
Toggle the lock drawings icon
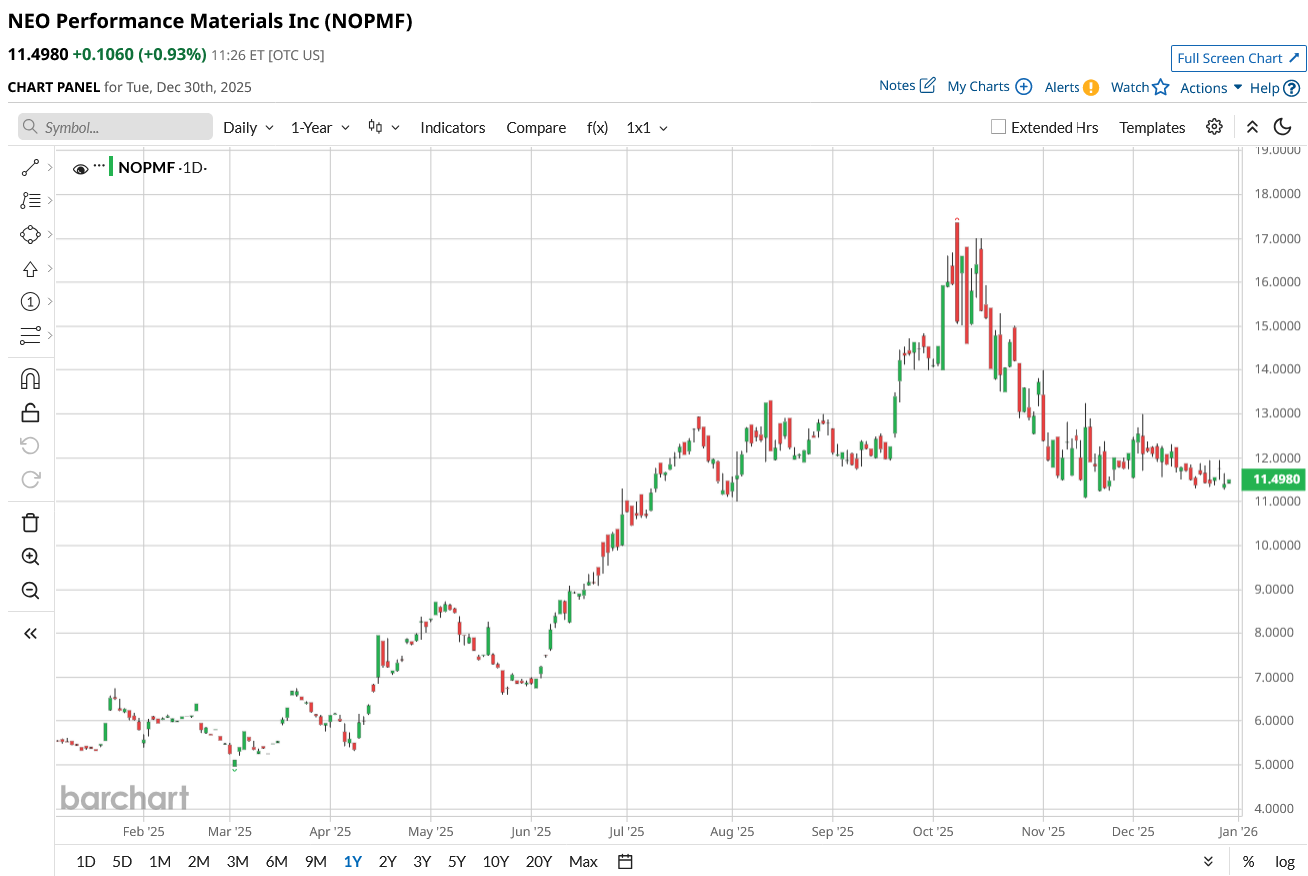(x=30, y=412)
